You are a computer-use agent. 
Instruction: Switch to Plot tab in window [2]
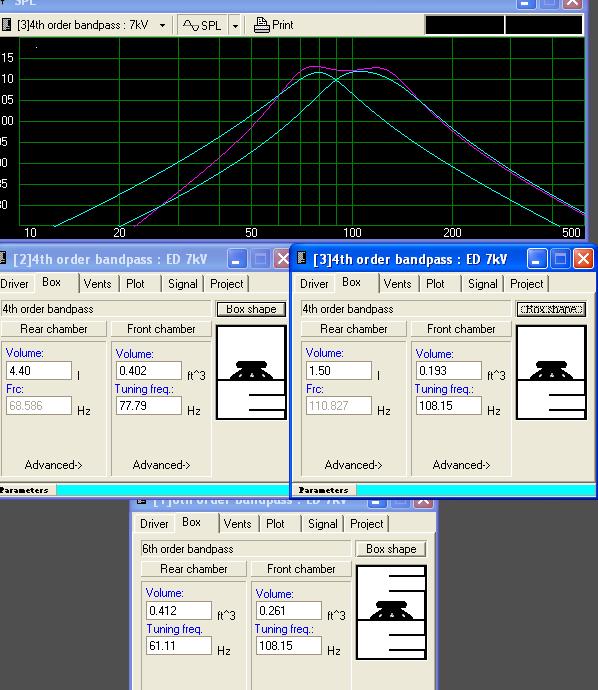(x=135, y=284)
